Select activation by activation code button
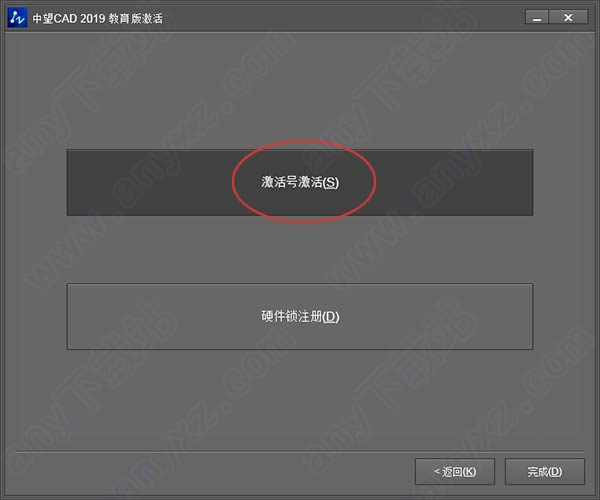 (300, 182)
